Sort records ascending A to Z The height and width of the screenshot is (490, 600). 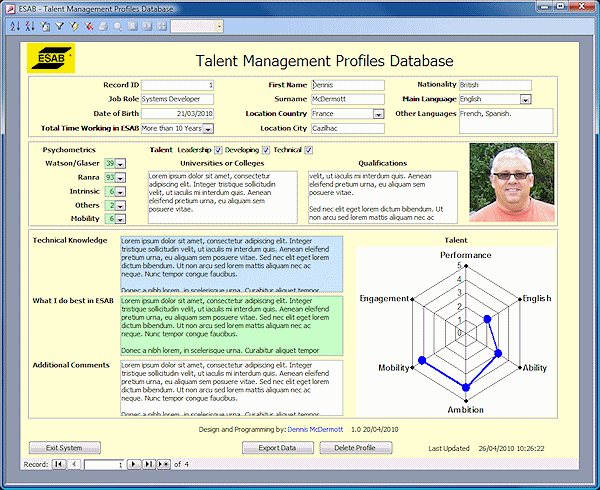(15, 26)
